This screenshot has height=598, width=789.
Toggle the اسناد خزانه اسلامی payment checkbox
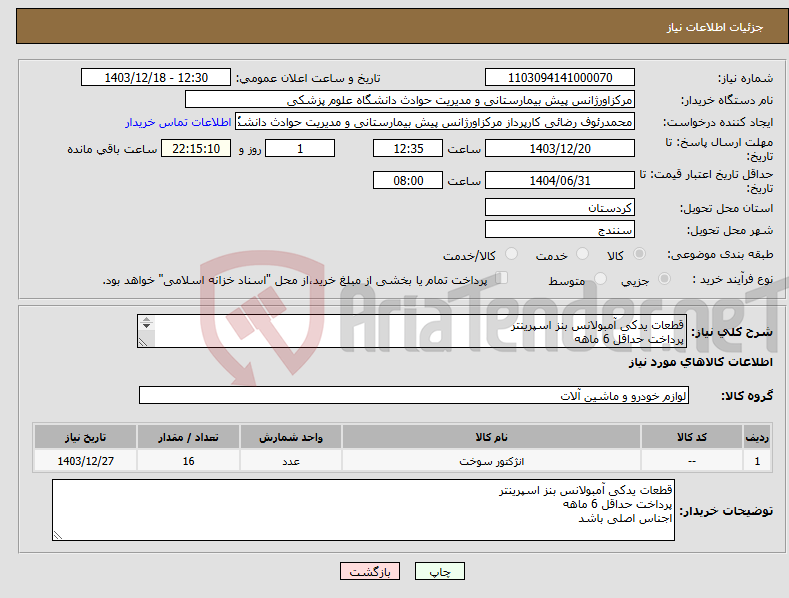[501, 278]
